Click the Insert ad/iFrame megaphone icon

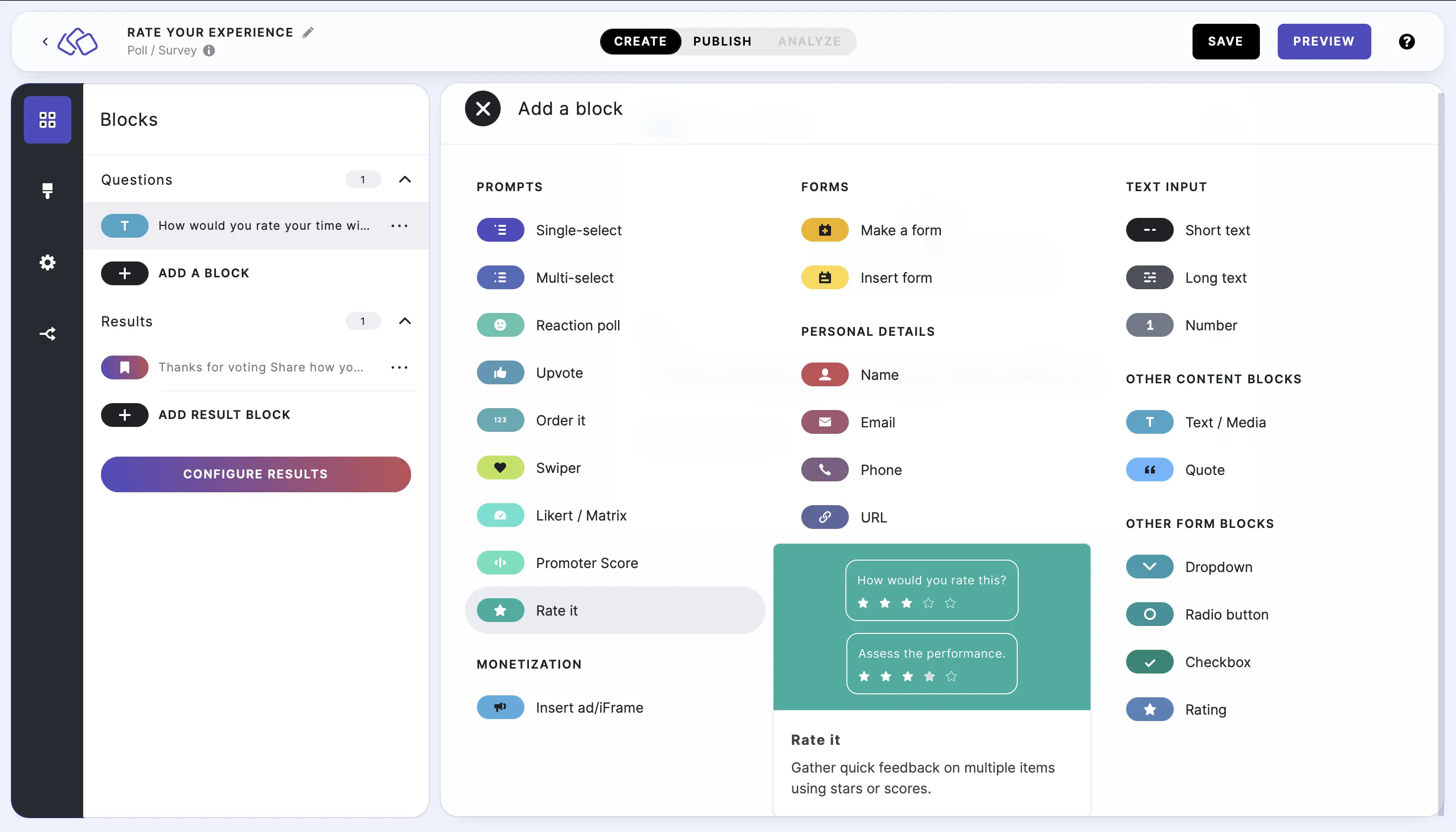pyautogui.click(x=501, y=707)
